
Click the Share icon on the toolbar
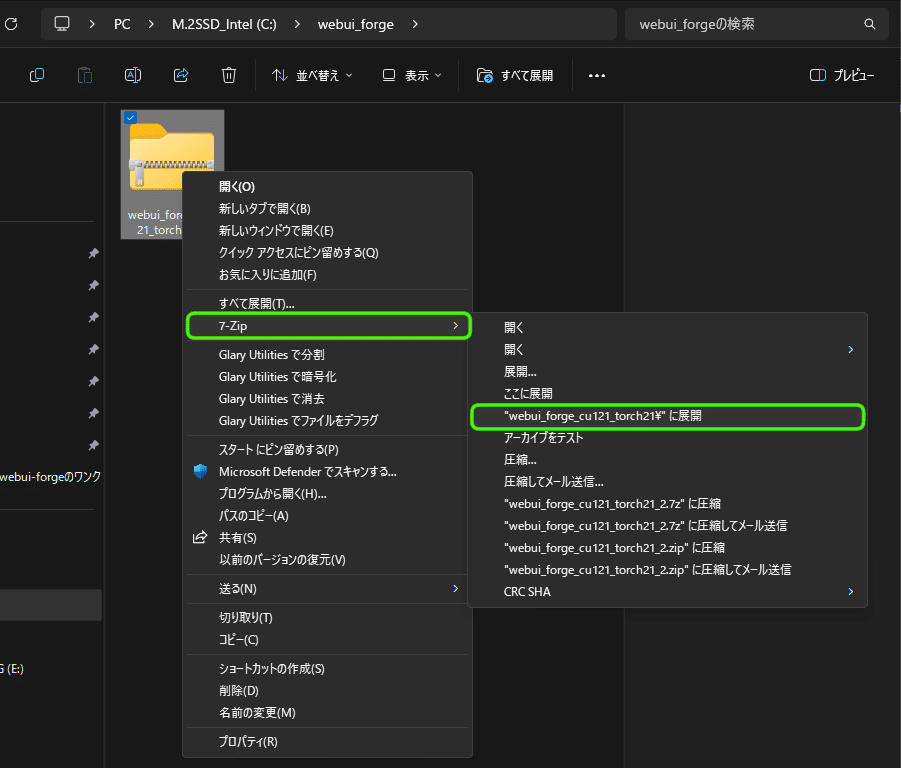point(180,75)
